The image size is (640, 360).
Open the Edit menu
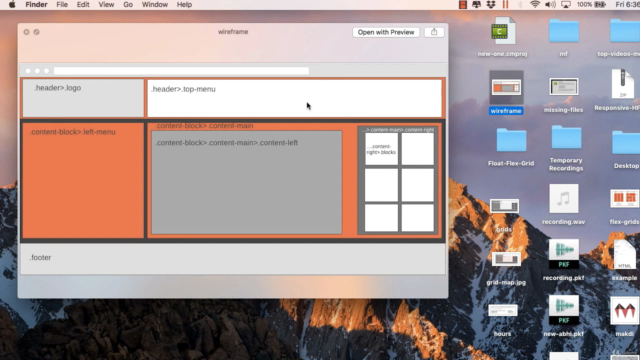83,4
